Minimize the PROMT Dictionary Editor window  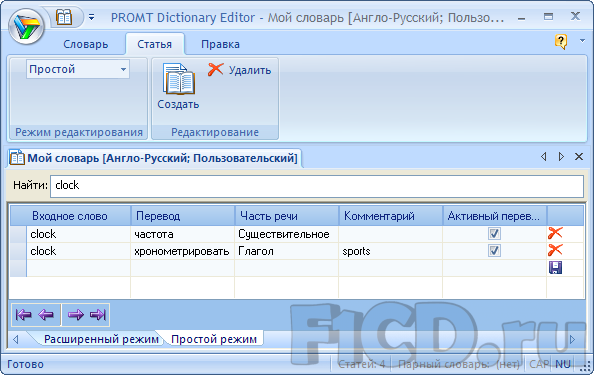coord(522,17)
